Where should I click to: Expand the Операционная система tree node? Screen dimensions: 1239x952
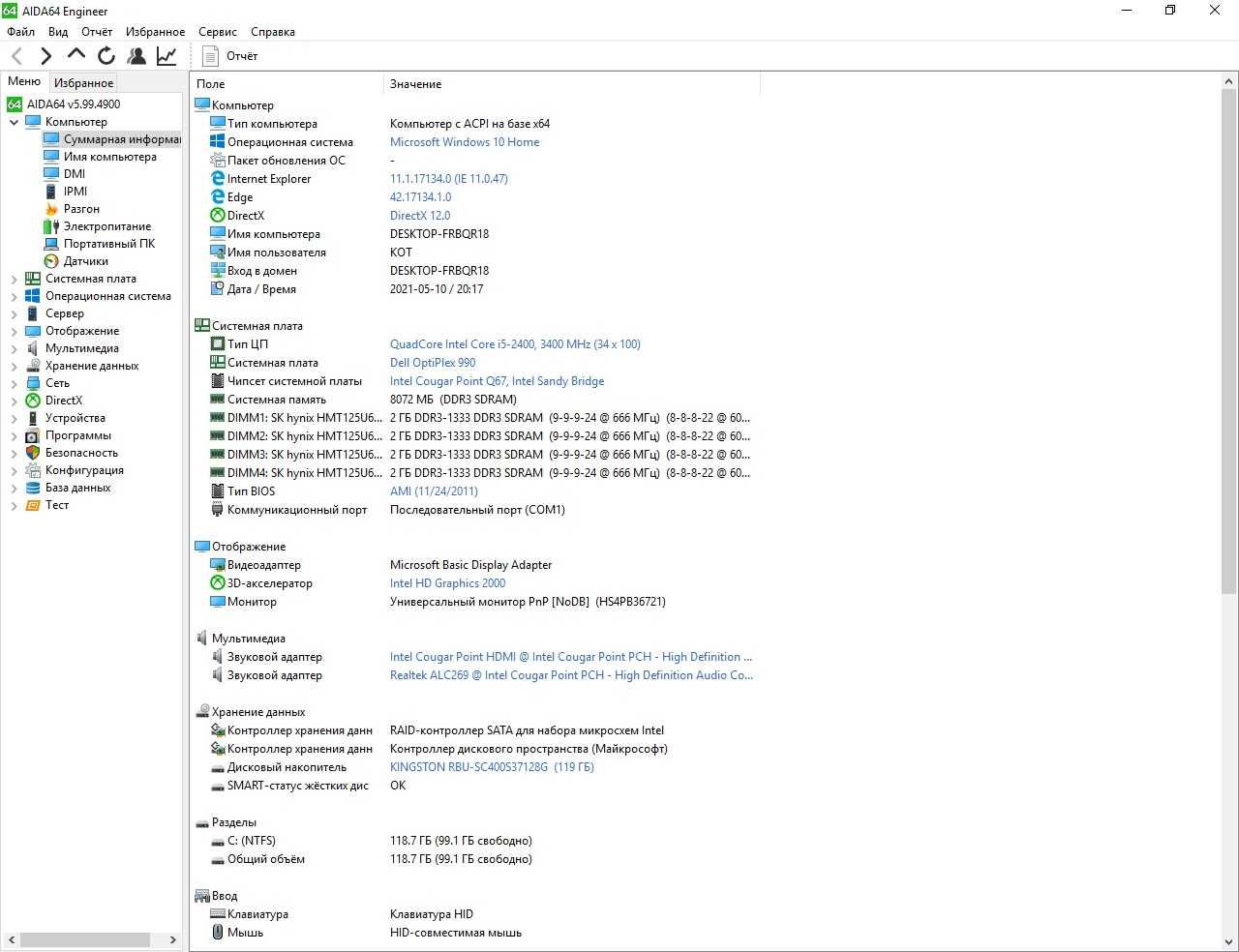click(14, 296)
